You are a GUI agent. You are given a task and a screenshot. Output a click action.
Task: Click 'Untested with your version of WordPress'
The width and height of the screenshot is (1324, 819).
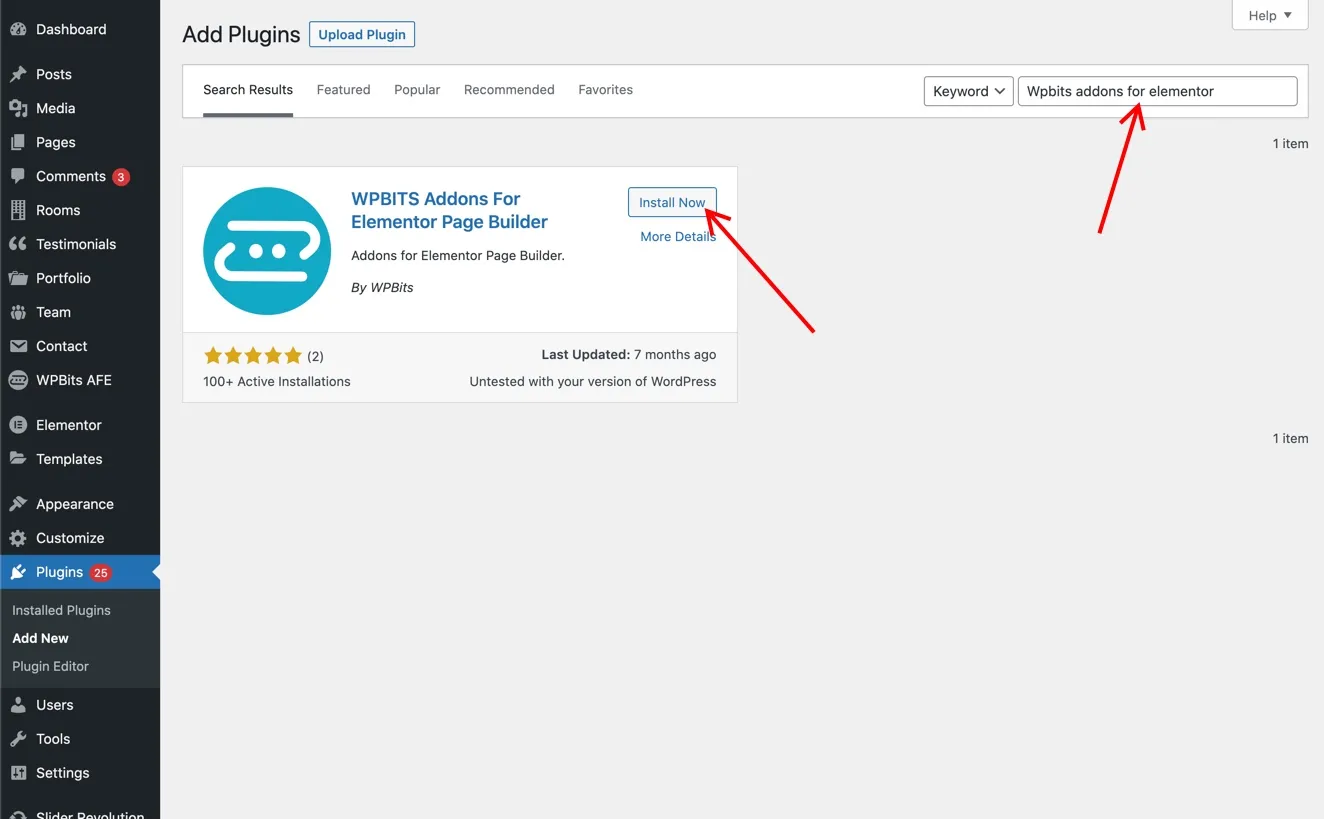point(593,381)
